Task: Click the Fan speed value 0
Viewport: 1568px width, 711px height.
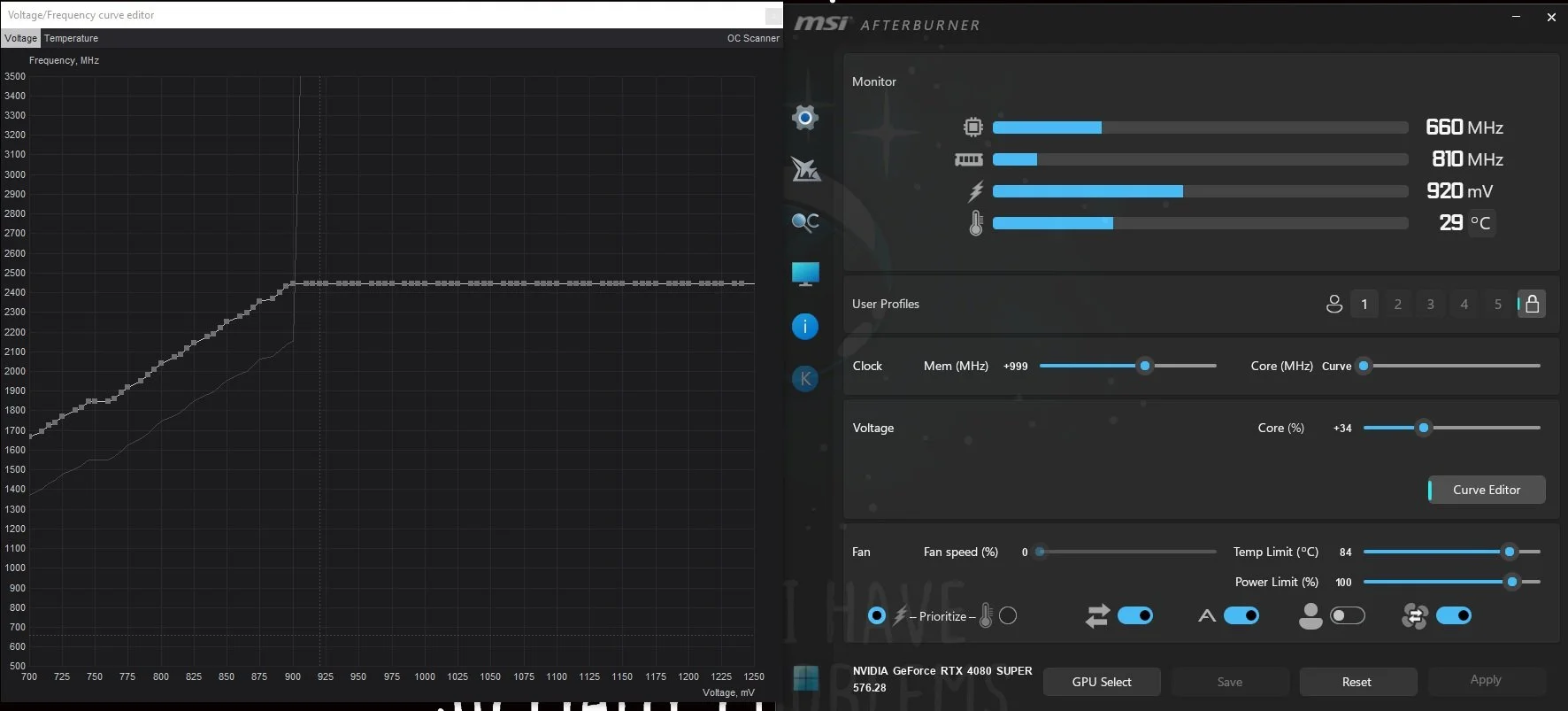Action: click(1025, 552)
